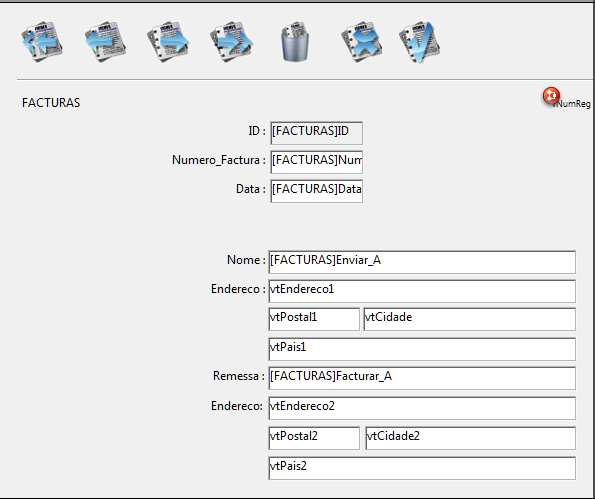Click the vtCidade2 field
The width and height of the screenshot is (595, 499).
[471, 438]
